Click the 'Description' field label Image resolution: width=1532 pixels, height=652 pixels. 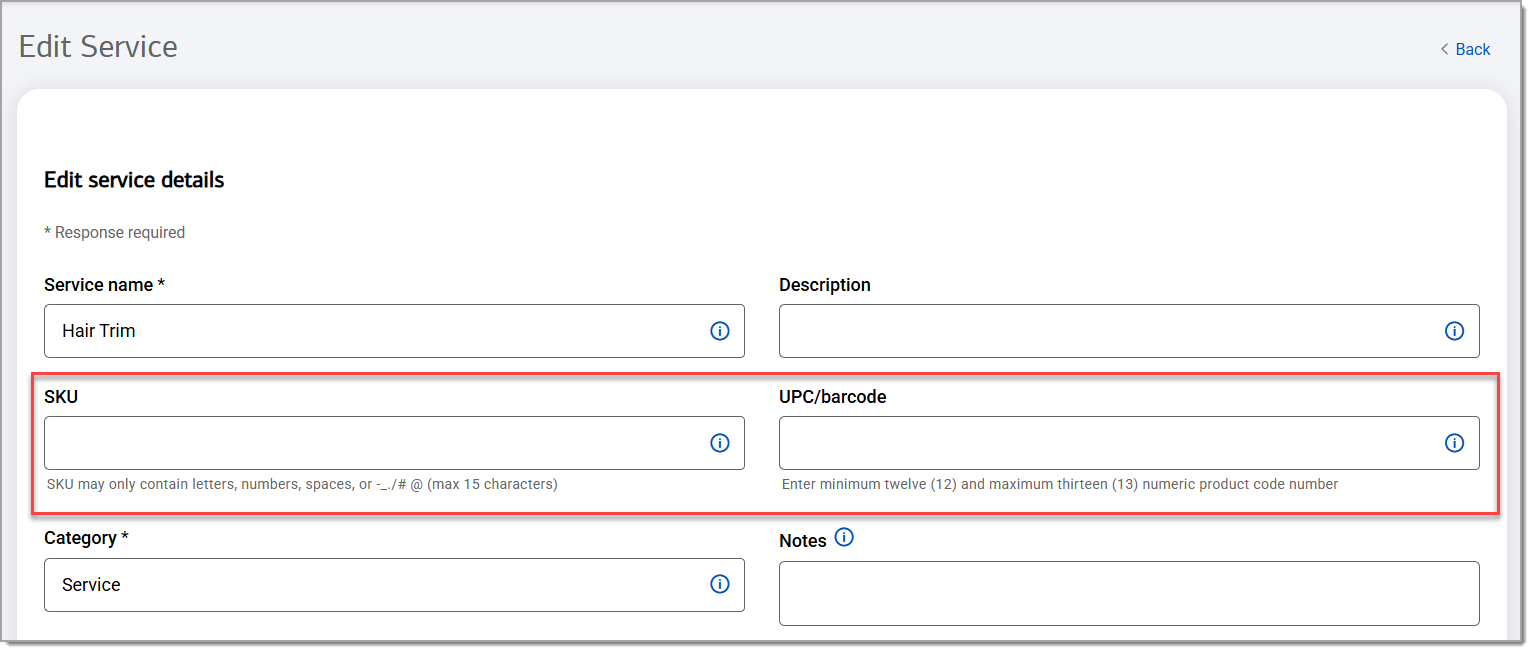pyautogui.click(x=825, y=285)
